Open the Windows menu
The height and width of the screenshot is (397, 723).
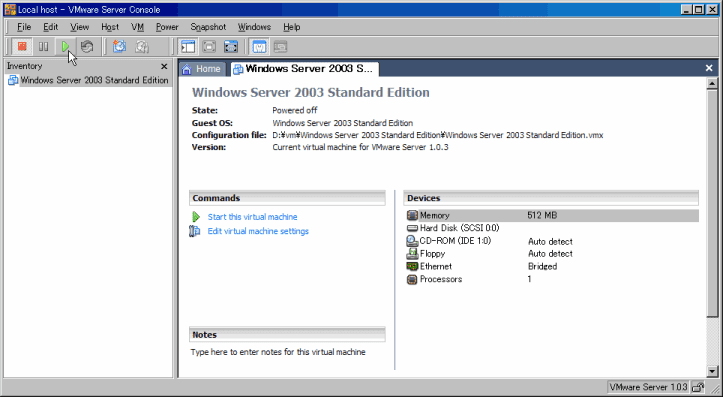tap(254, 27)
